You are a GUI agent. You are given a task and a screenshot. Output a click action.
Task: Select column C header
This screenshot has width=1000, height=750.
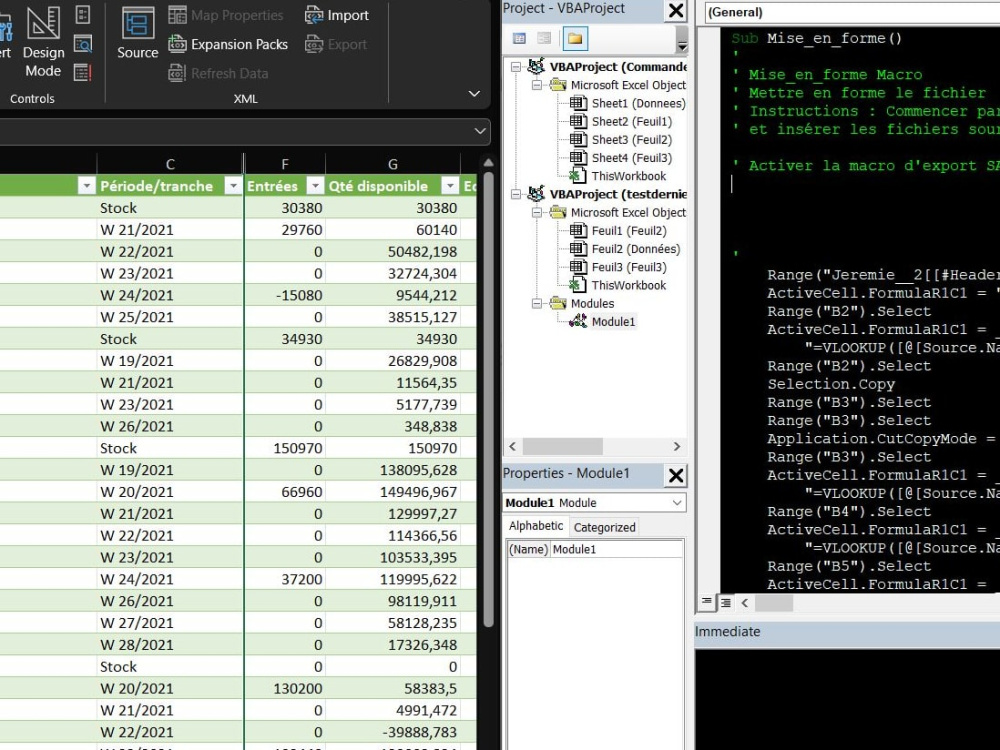point(170,164)
